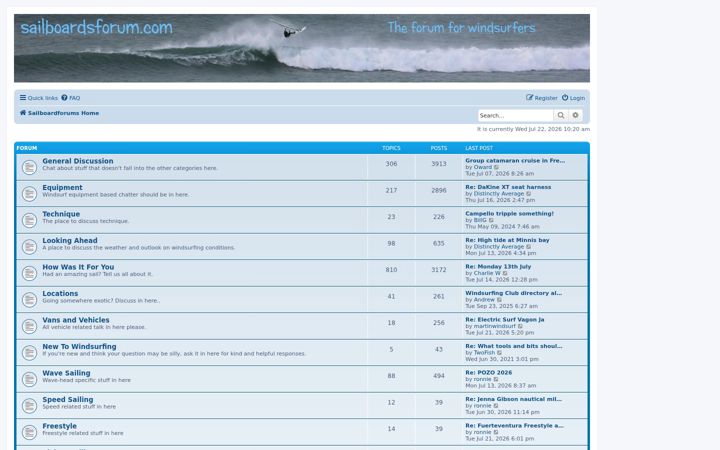View profile of TwoFish

pos(484,353)
